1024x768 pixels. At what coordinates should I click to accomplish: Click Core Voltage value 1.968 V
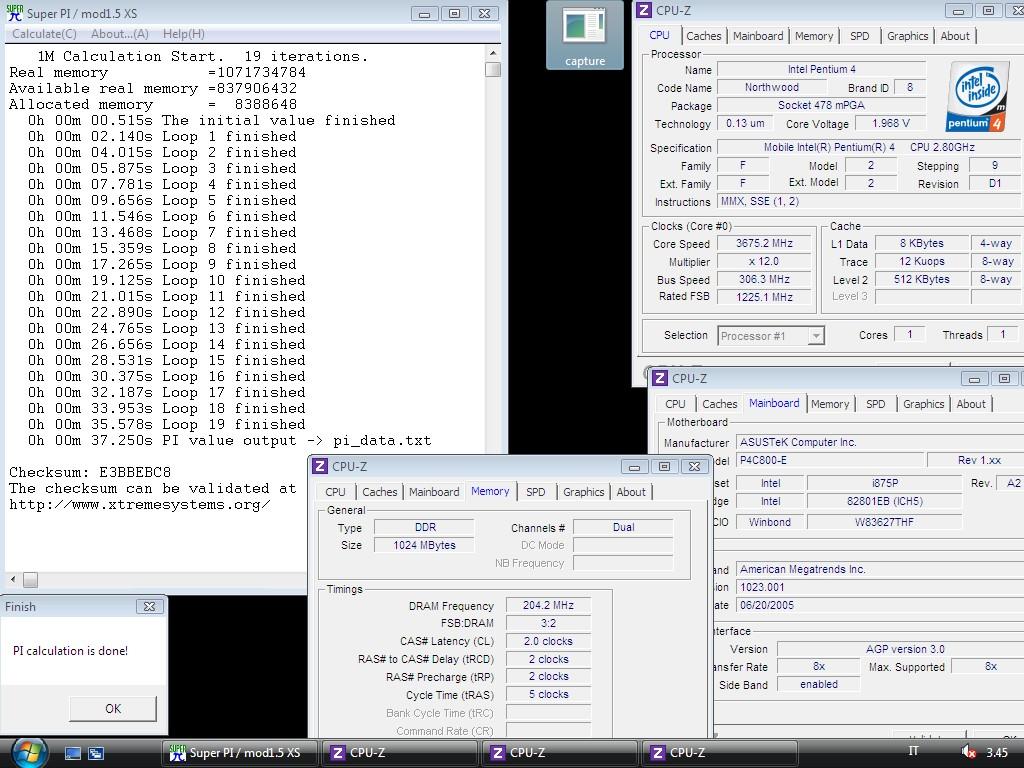pyautogui.click(x=890, y=123)
